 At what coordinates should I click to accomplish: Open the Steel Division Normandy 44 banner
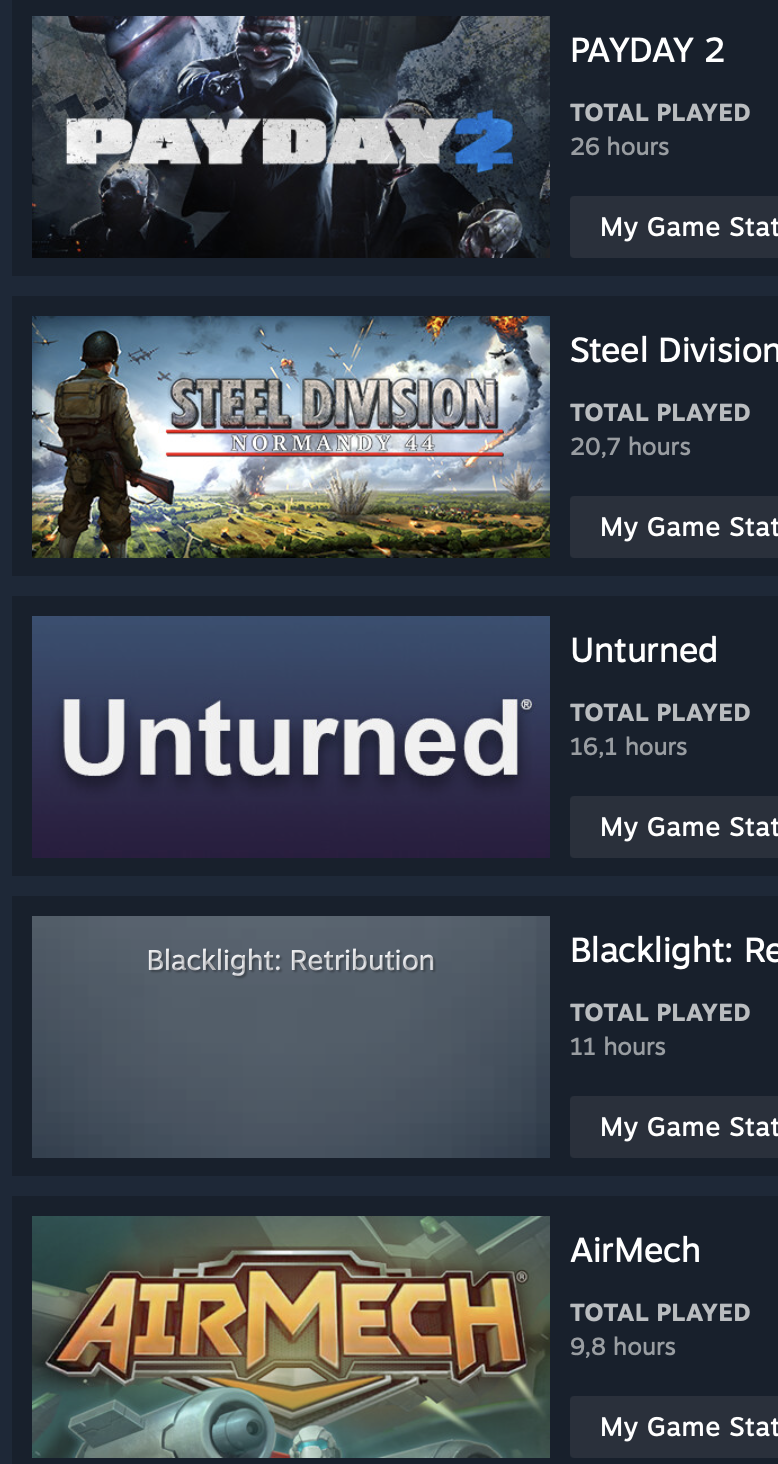click(x=291, y=437)
